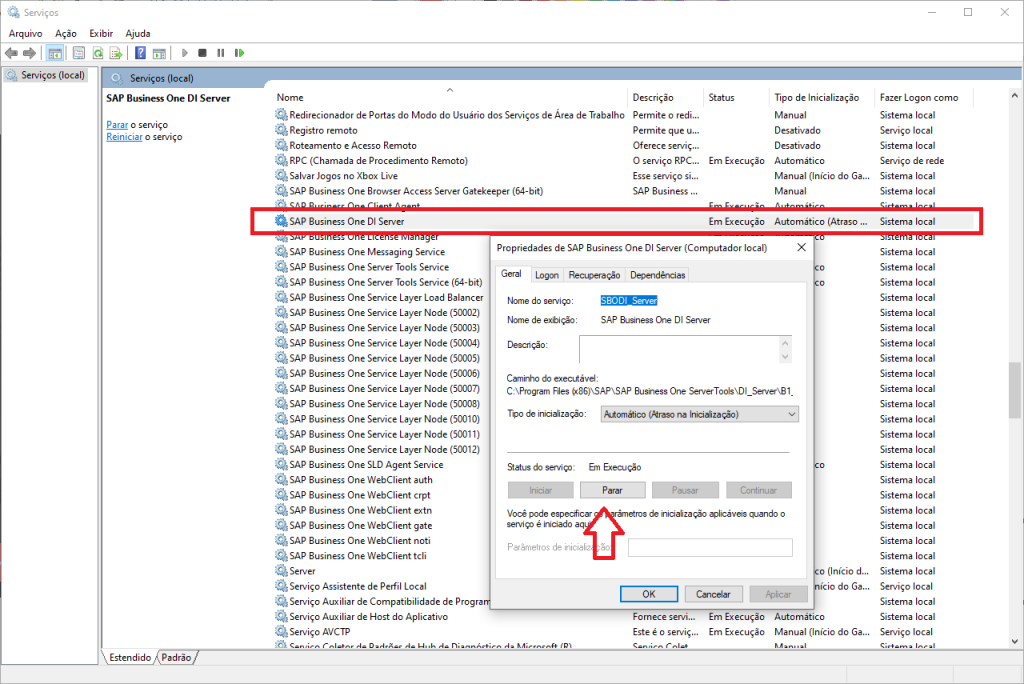Click the green Refresh toolbar icon
The width and height of the screenshot is (1024, 684).
(98, 53)
